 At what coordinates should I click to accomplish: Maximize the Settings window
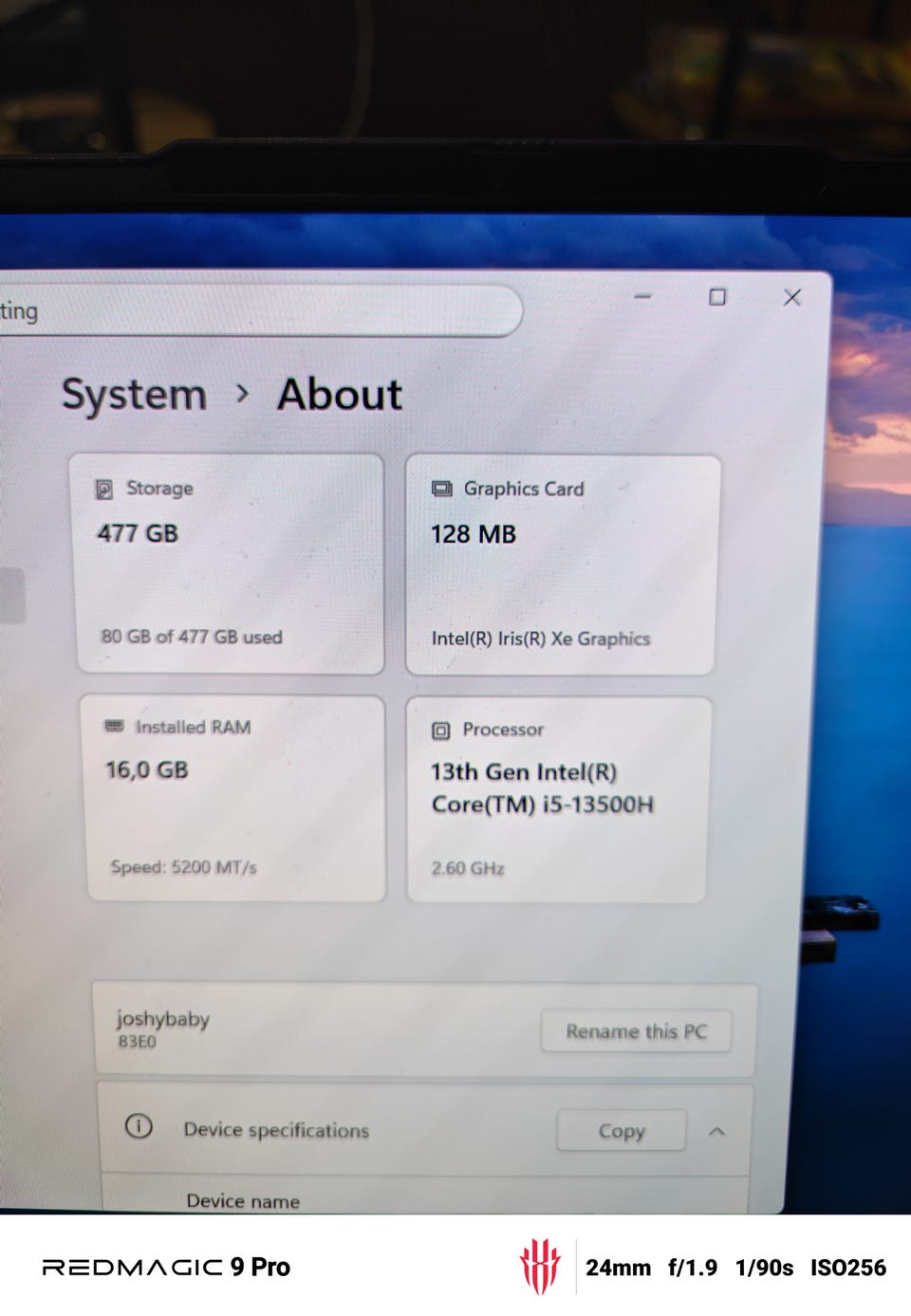pos(717,297)
